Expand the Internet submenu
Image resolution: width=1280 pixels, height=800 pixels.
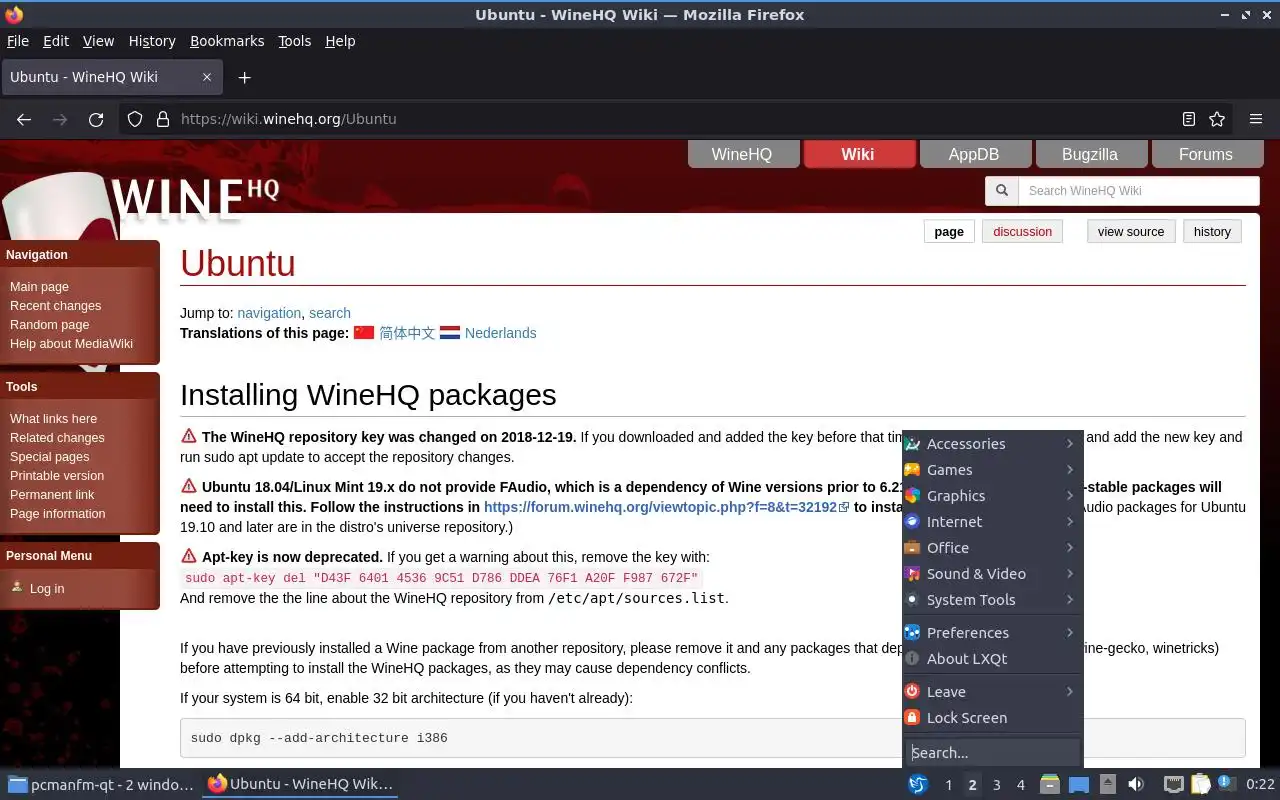pyautogui.click(x=992, y=522)
